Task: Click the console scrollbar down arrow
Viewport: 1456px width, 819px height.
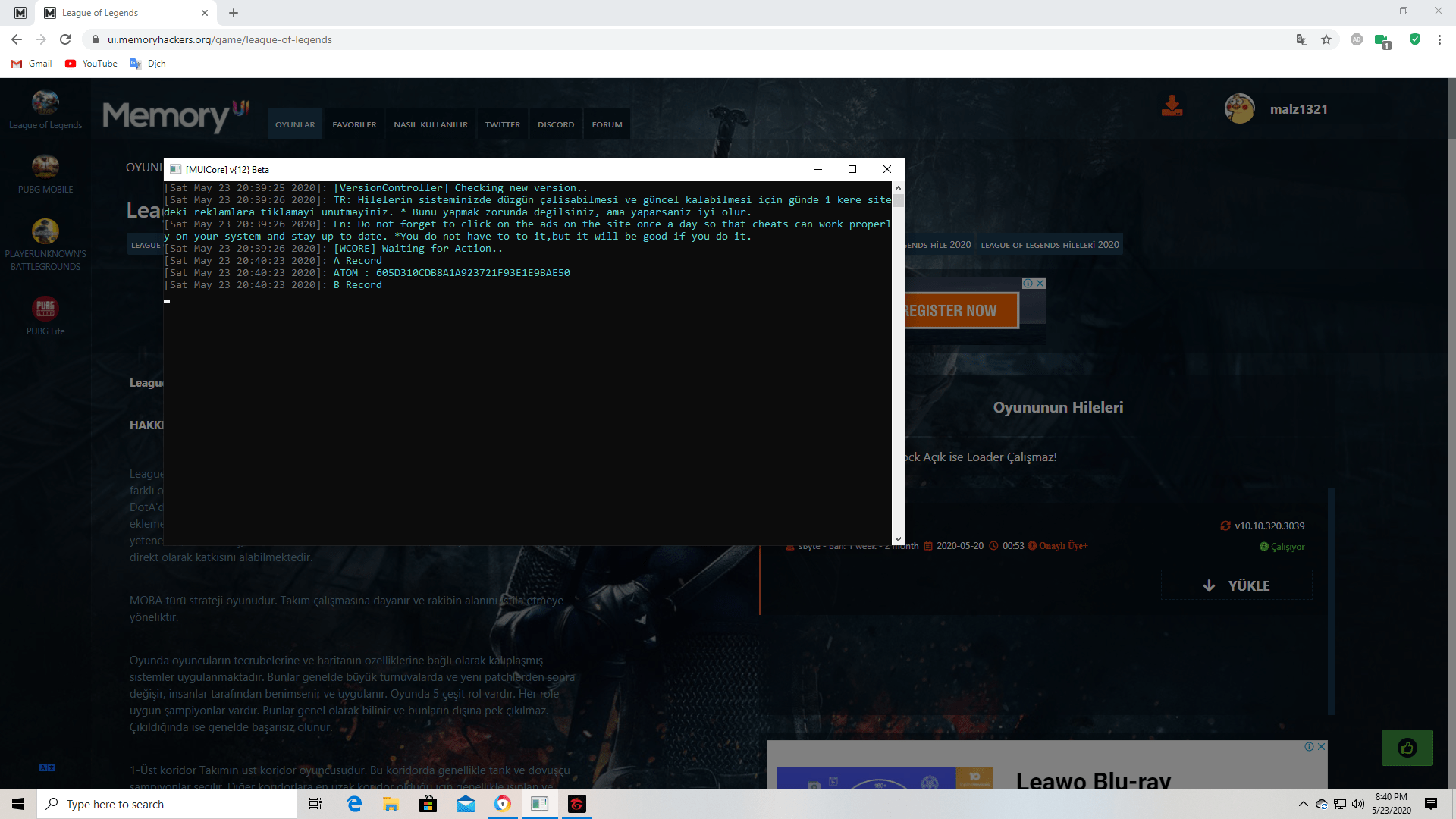Action: (898, 539)
